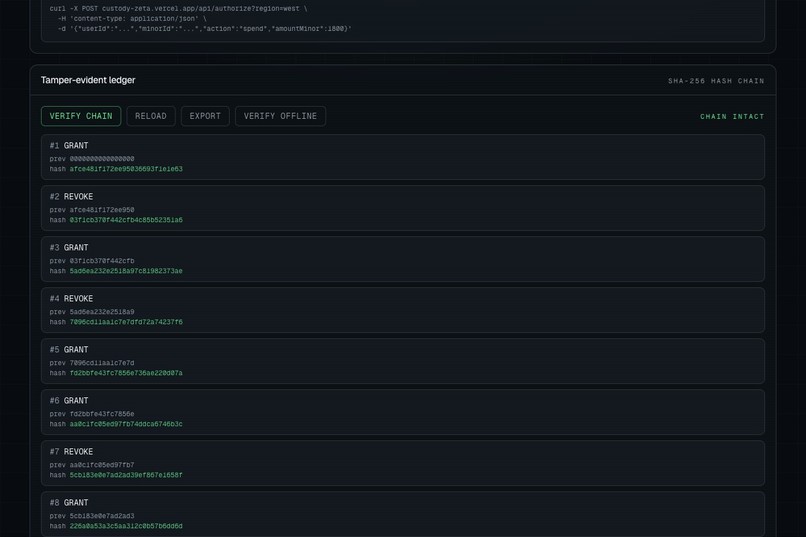Click the green hash value of entry #4

126,322
